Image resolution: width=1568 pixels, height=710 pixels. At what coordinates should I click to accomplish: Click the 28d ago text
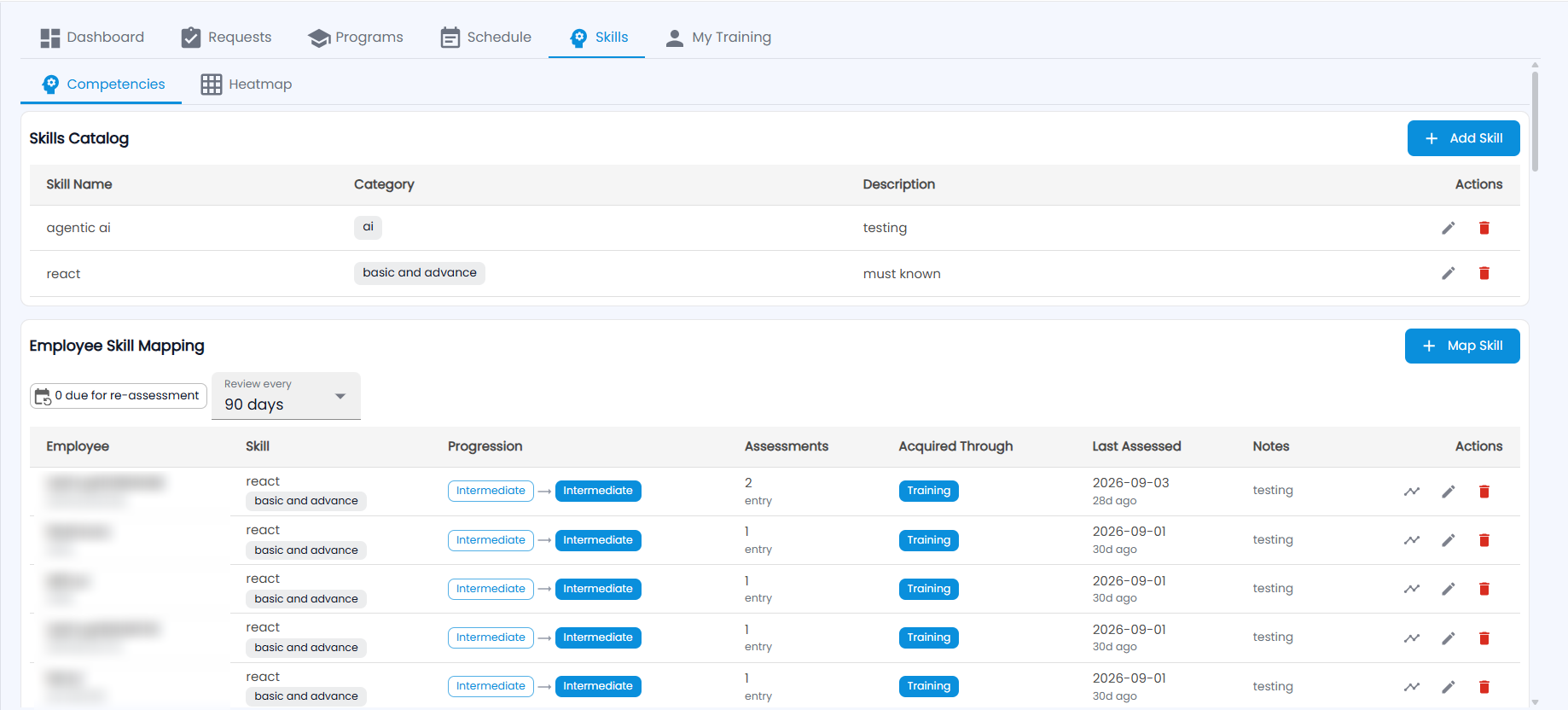tap(1114, 501)
